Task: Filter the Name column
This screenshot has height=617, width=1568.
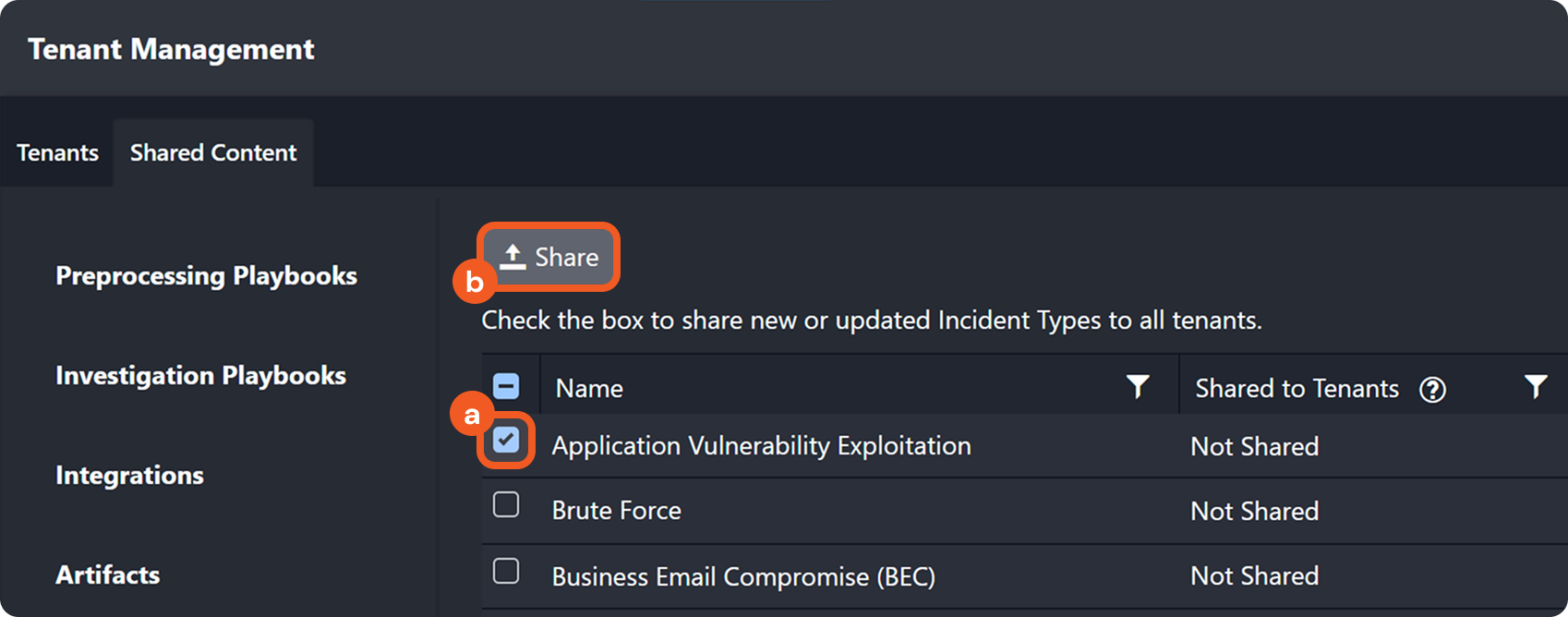Action: pyautogui.click(x=1138, y=387)
